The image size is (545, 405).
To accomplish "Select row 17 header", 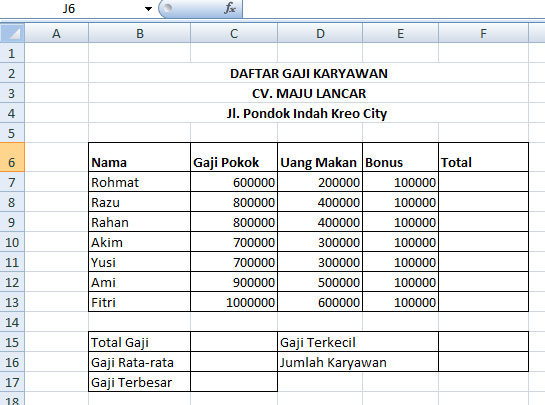I will point(12,382).
